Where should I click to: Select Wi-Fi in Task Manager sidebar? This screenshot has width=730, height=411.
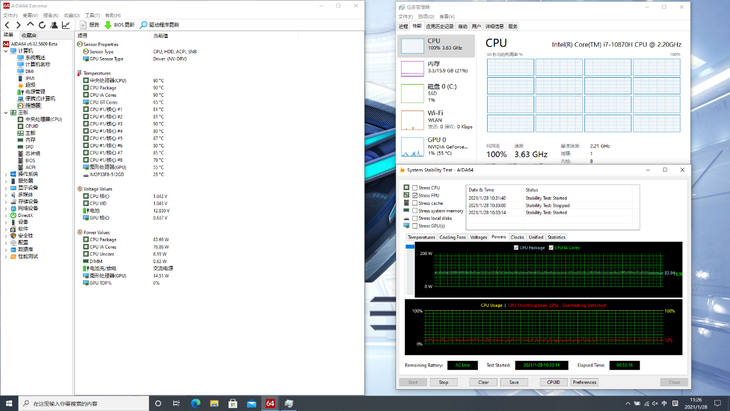click(x=436, y=120)
